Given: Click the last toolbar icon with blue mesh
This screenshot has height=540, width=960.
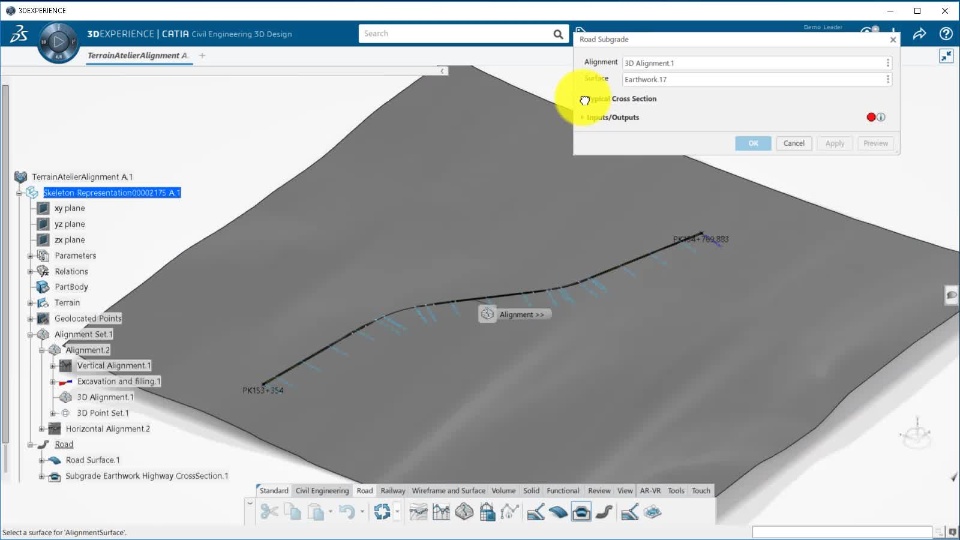Looking at the screenshot, I should click(653, 511).
